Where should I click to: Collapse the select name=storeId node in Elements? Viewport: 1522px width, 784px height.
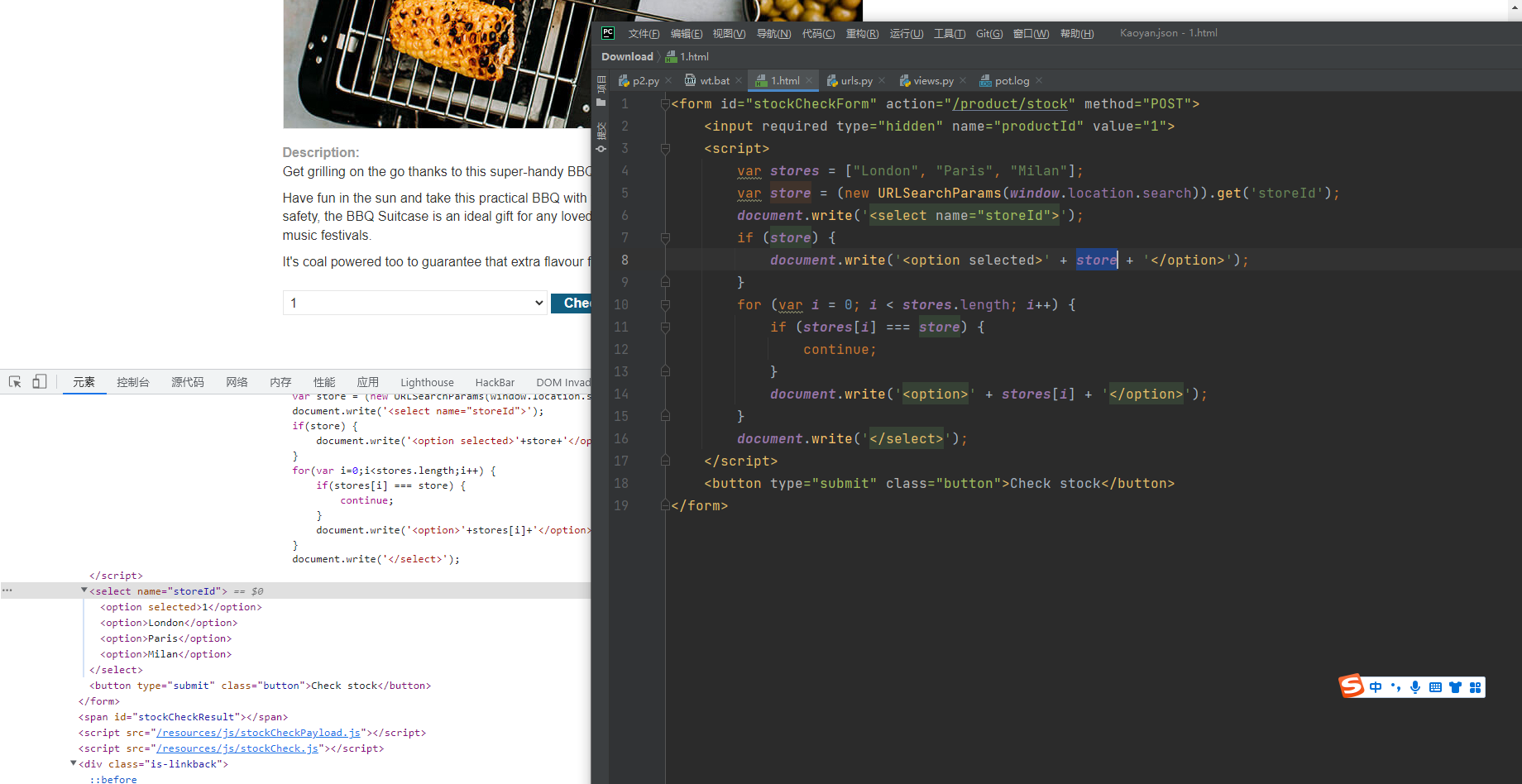84,590
